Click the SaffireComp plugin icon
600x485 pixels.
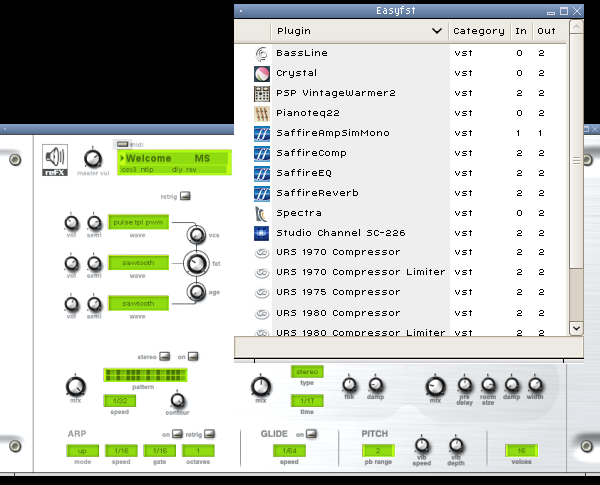262,154
